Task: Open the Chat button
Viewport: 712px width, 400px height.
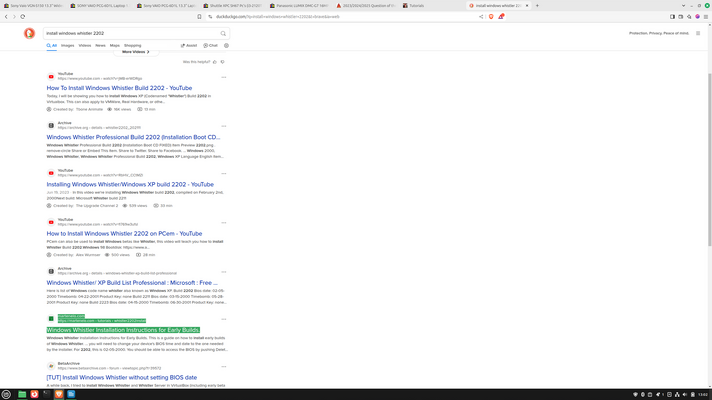Action: [x=210, y=45]
